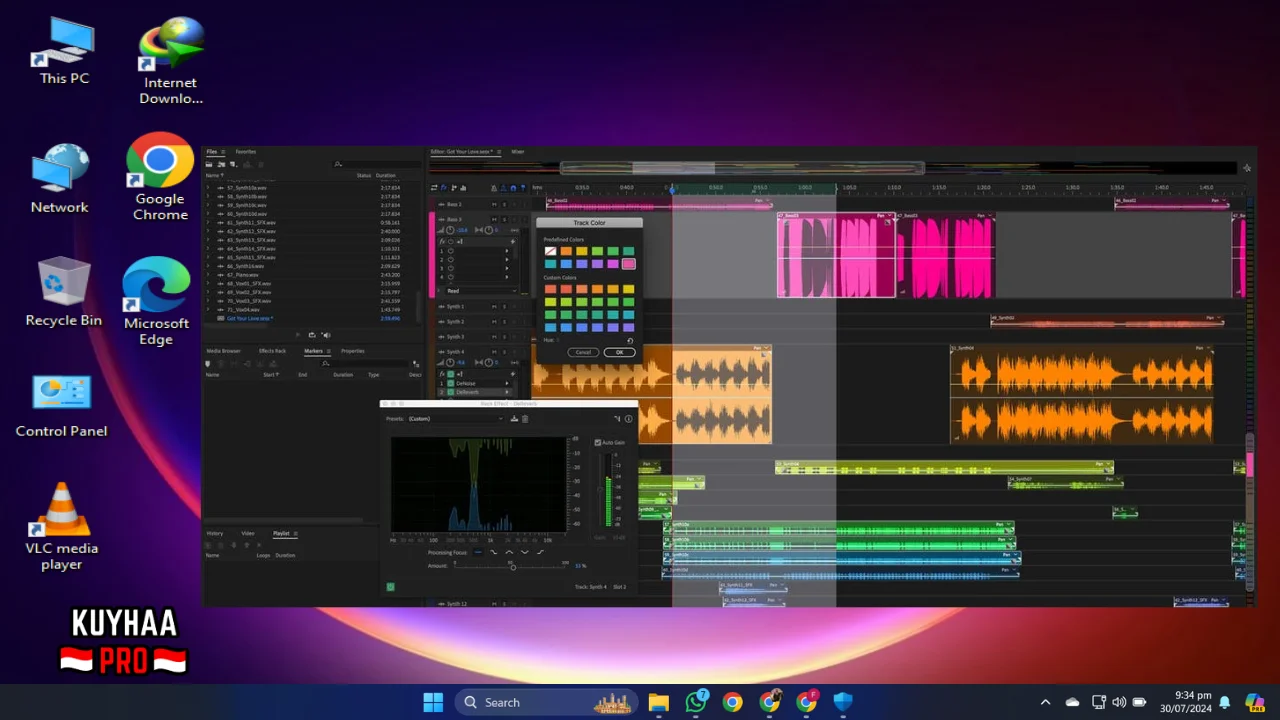Click the autoplay speaker icon in Files panel
Screen dimensions: 1280x720
(326, 335)
